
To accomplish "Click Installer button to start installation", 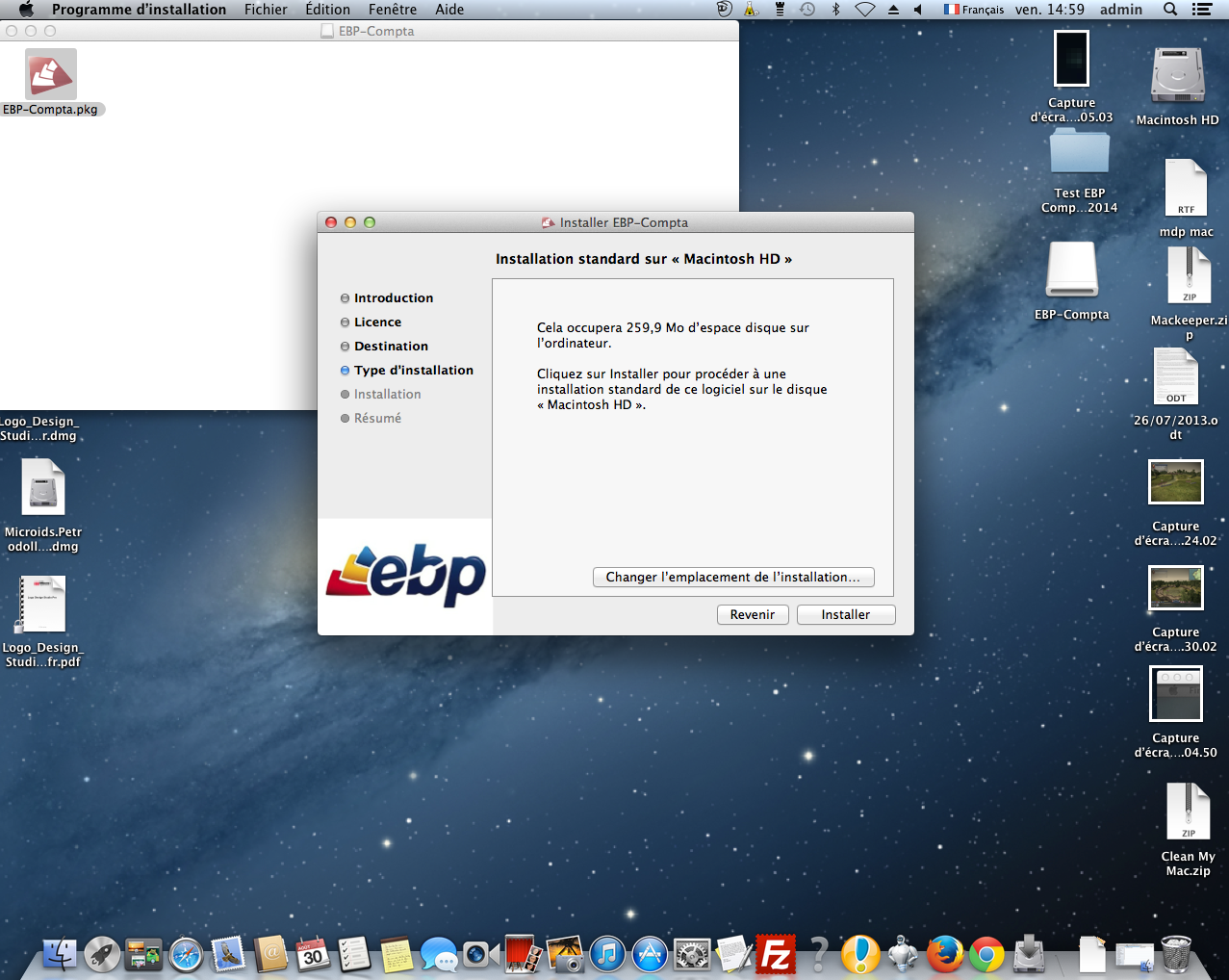I will 846,615.
